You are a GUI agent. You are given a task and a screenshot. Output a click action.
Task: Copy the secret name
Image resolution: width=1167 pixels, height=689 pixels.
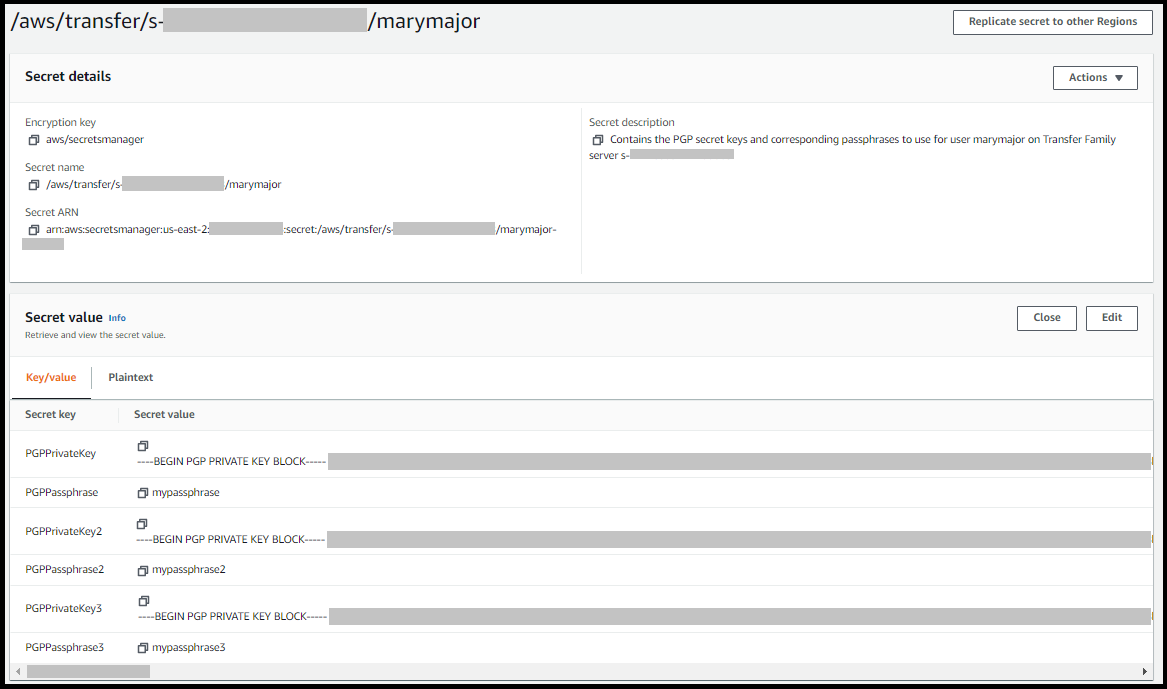tap(33, 184)
